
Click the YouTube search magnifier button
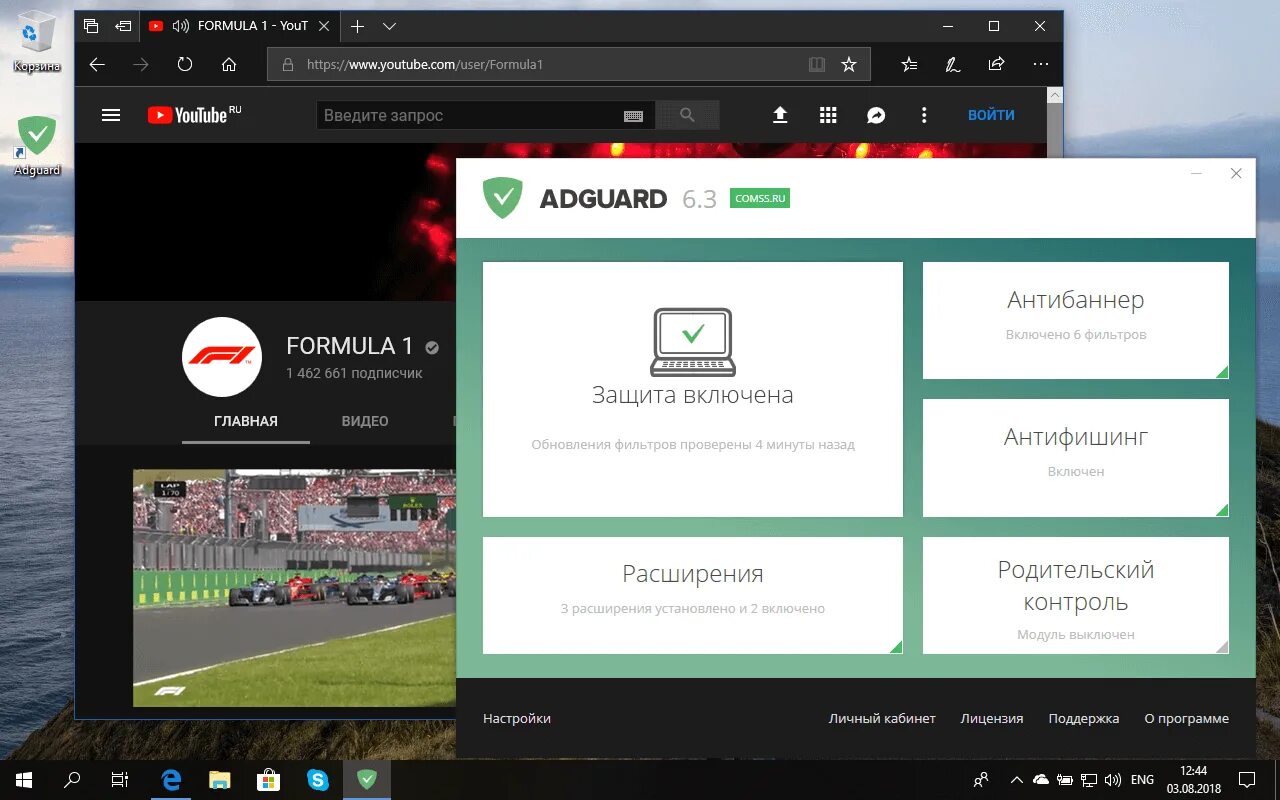point(687,115)
